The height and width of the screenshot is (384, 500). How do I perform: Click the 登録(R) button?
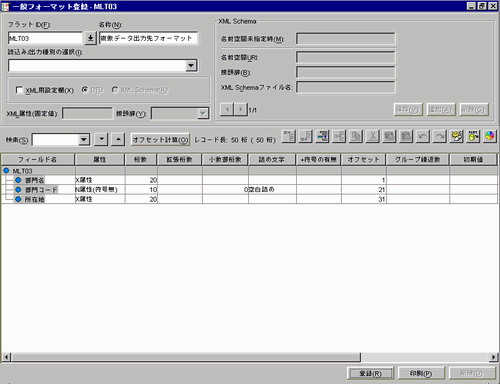370,373
